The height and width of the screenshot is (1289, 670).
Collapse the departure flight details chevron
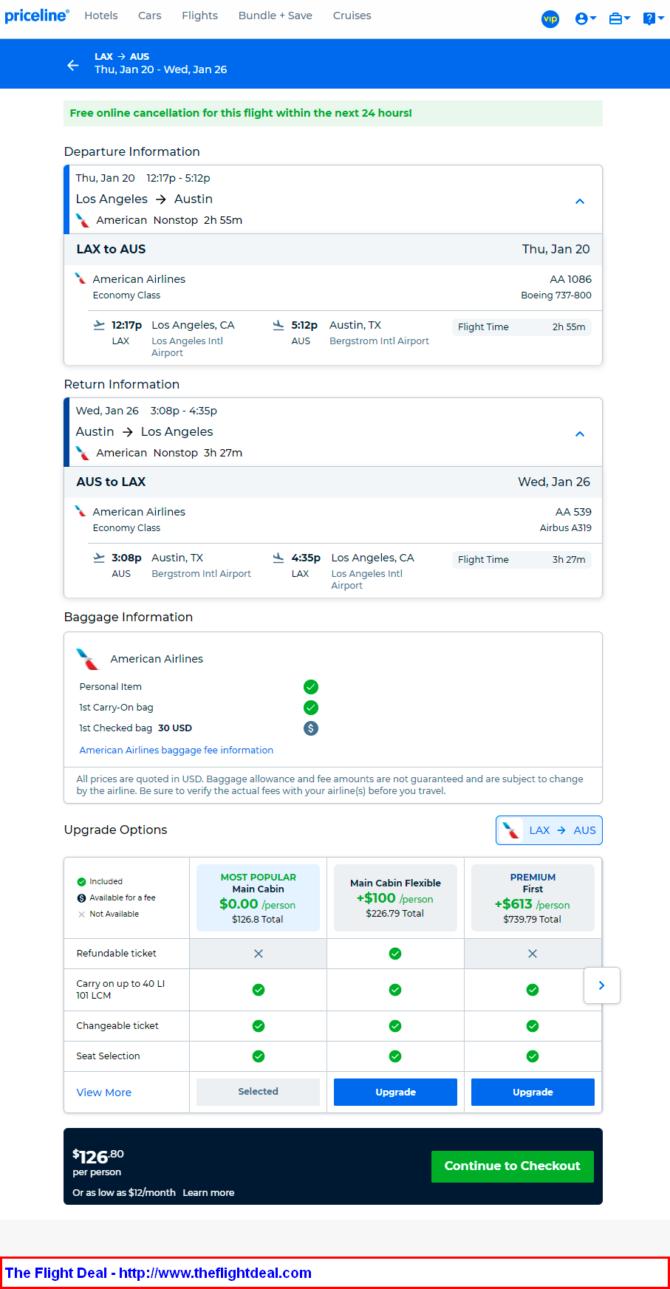579,201
